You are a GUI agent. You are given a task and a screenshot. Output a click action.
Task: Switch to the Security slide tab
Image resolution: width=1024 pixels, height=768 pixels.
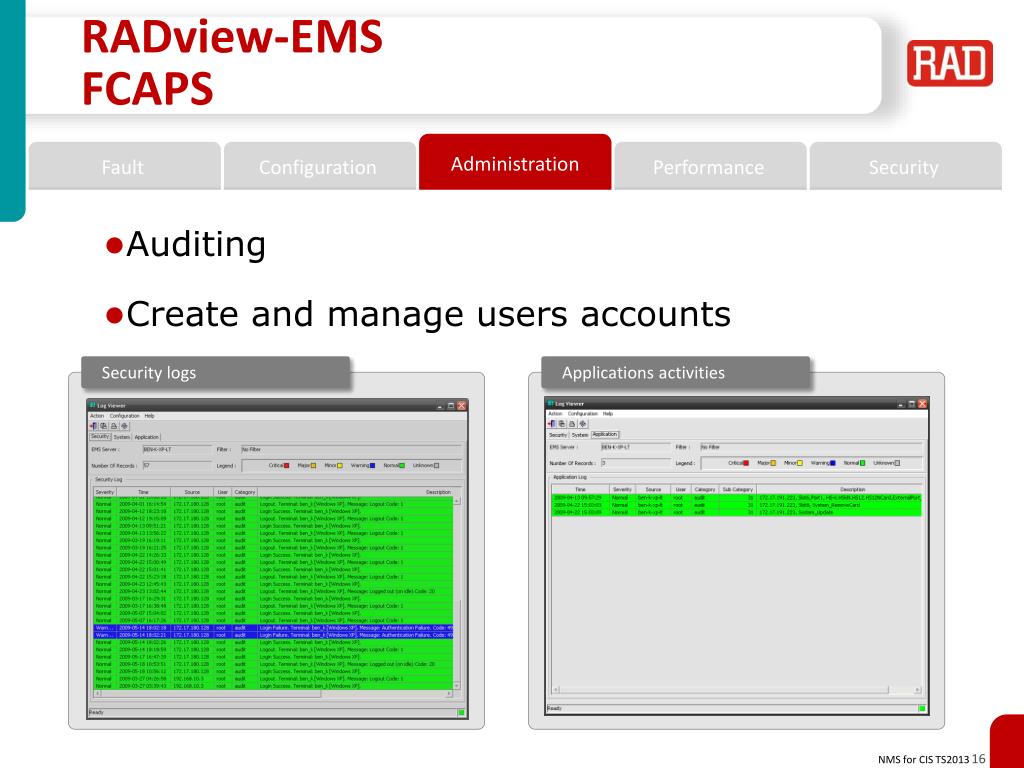tap(905, 166)
